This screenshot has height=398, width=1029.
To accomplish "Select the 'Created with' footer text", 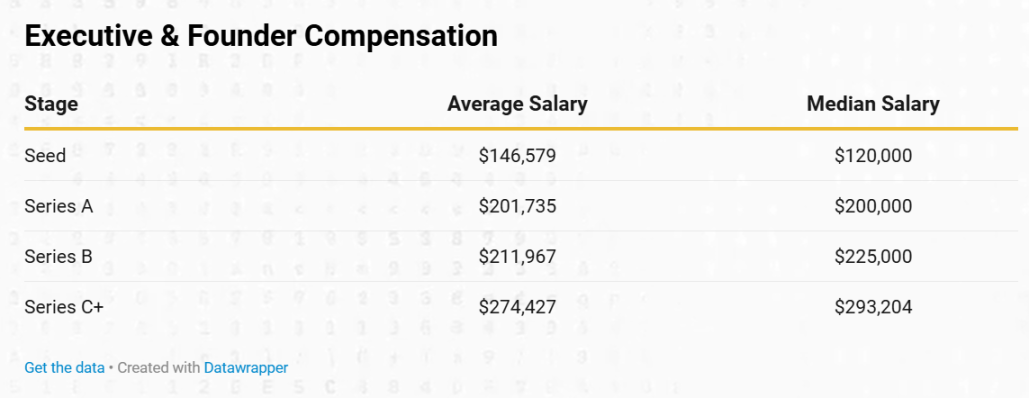I will 159,368.
